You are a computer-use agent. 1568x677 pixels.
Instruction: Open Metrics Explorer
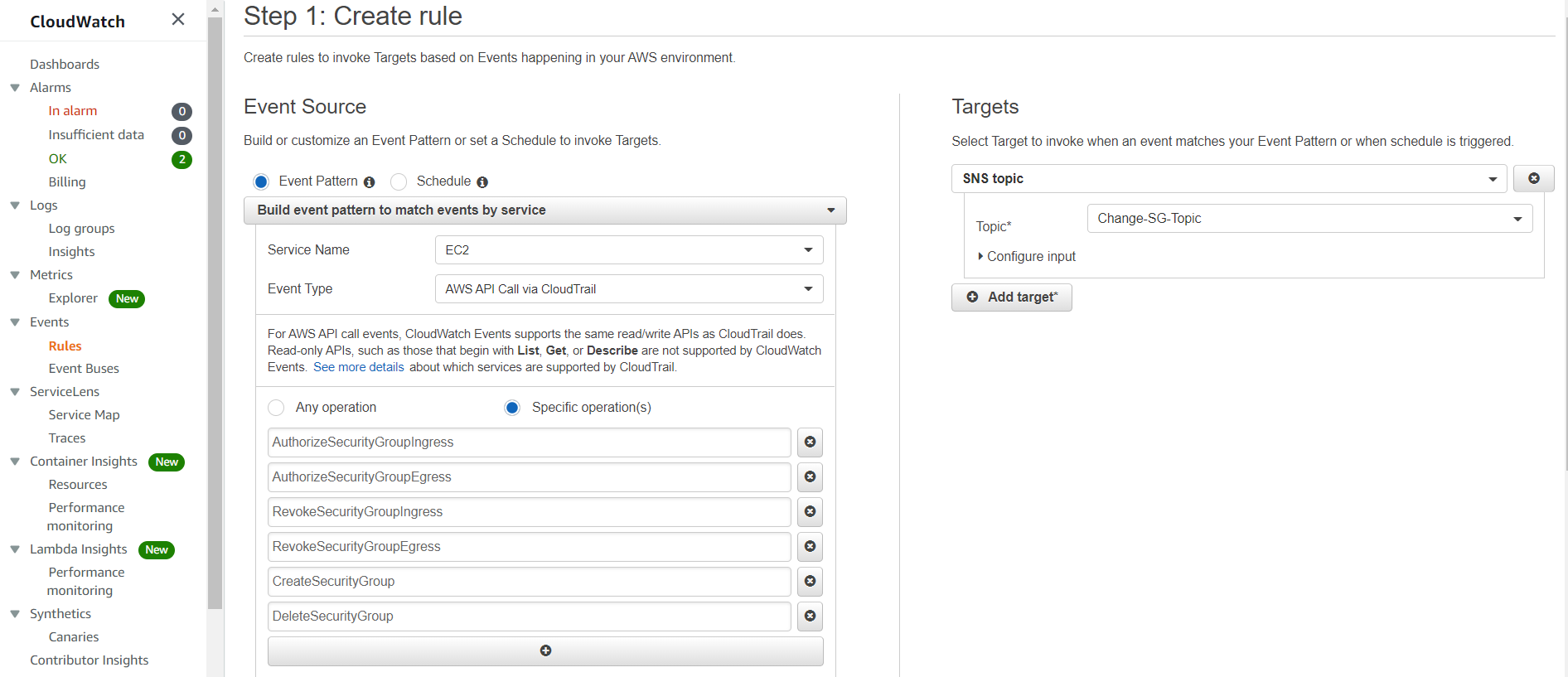(73, 298)
